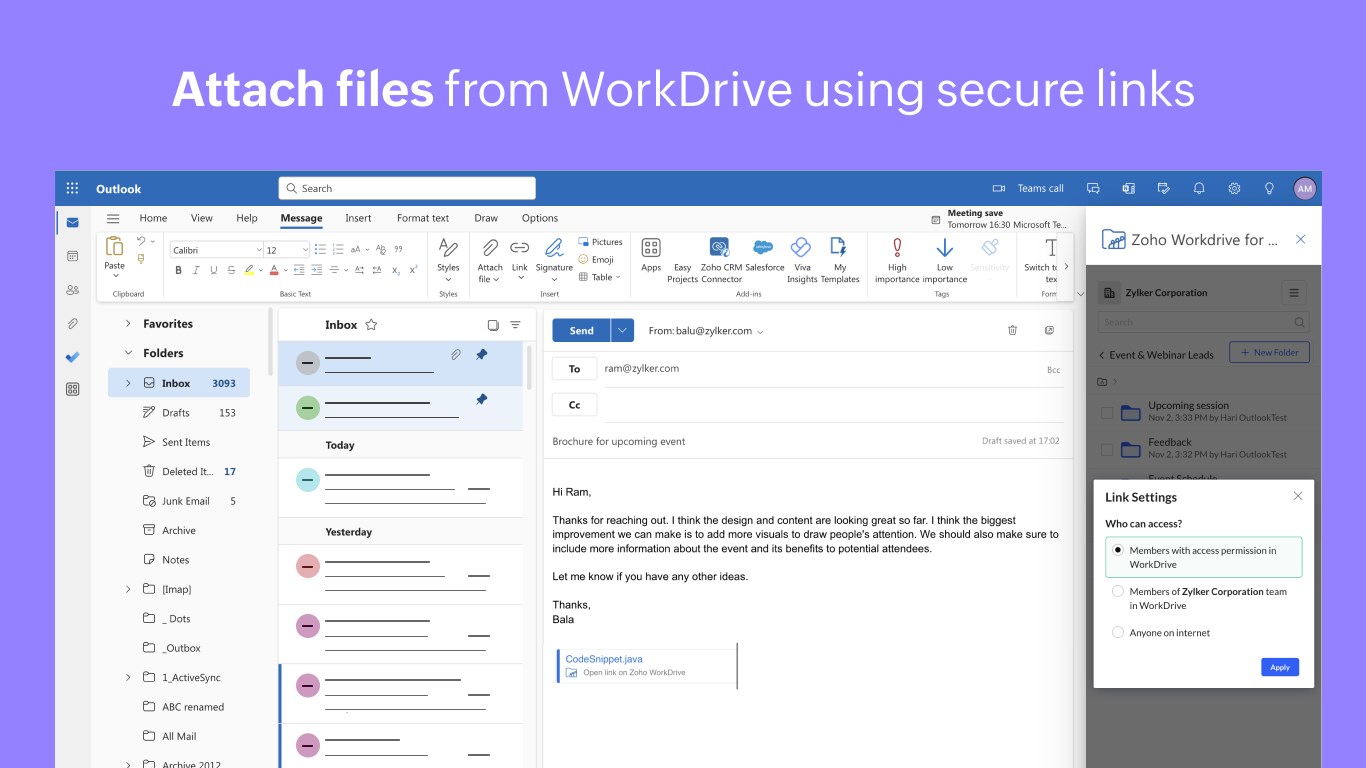This screenshot has height=768, width=1366.
Task: Insert Pictures from ribbon
Action: [600, 242]
